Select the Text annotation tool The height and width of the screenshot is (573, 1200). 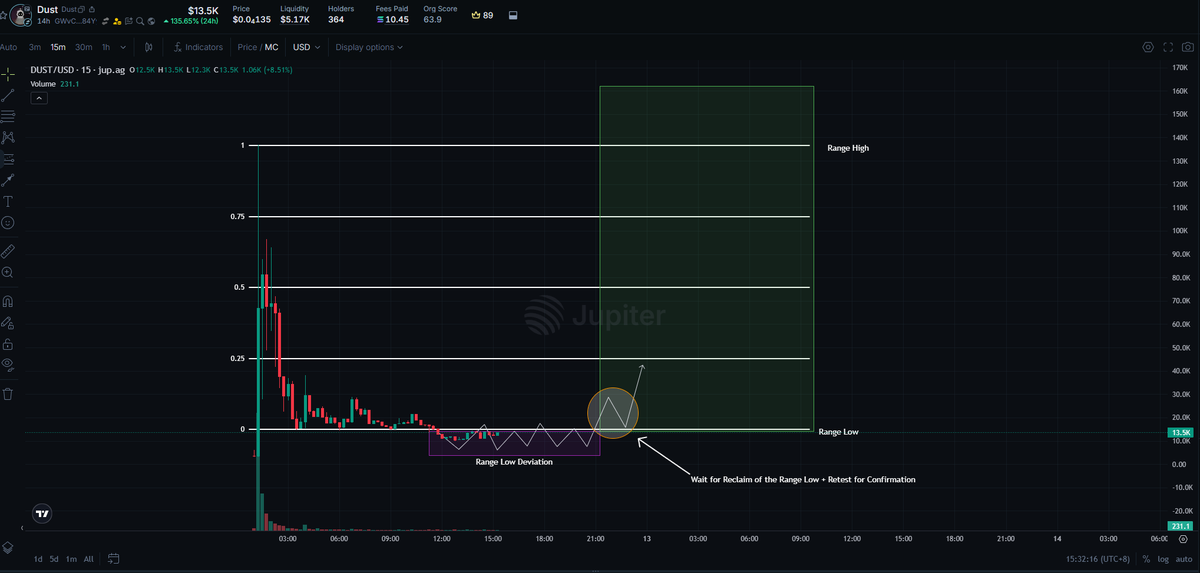pyautogui.click(x=8, y=201)
